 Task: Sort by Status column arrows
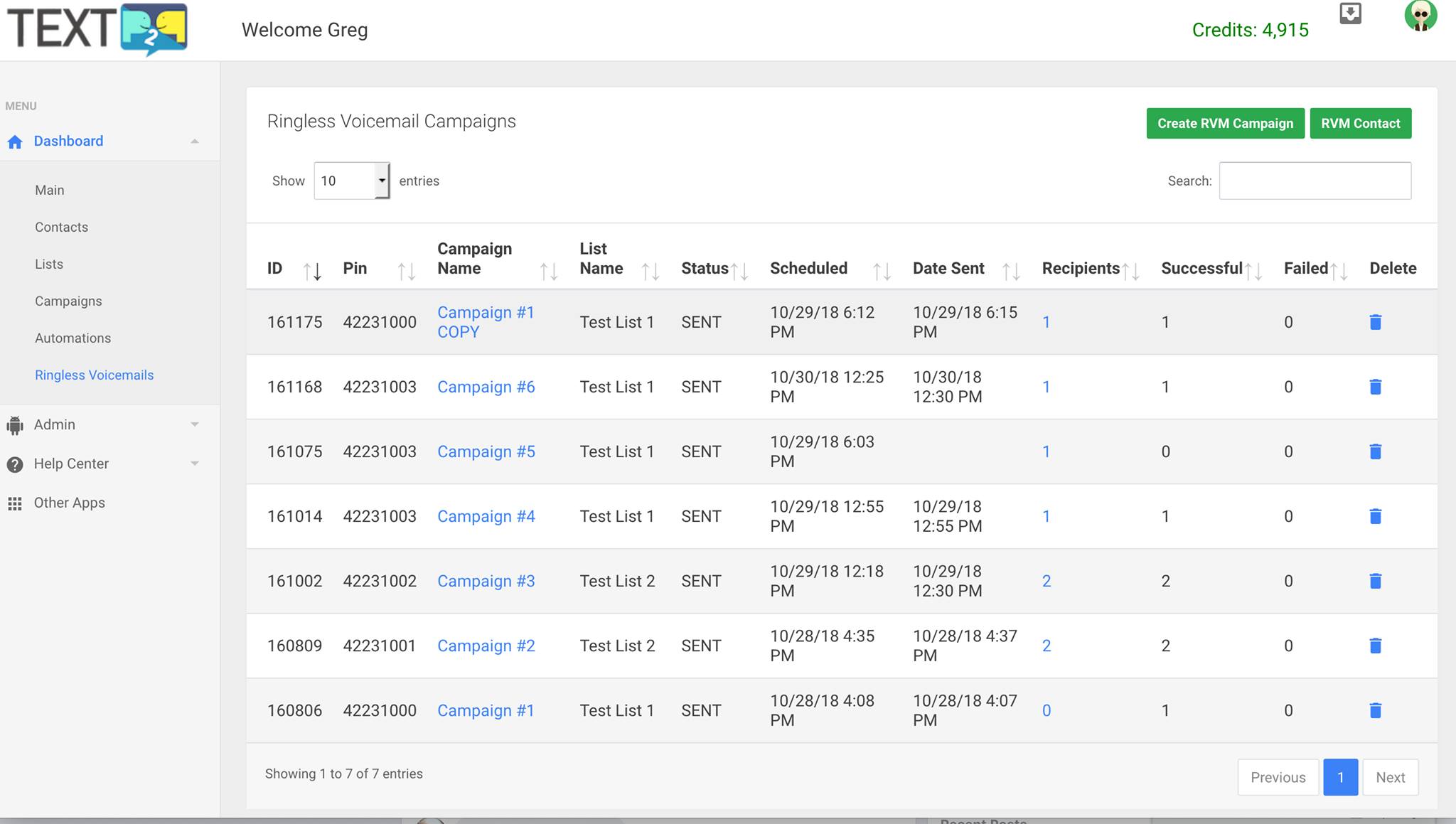click(x=739, y=271)
